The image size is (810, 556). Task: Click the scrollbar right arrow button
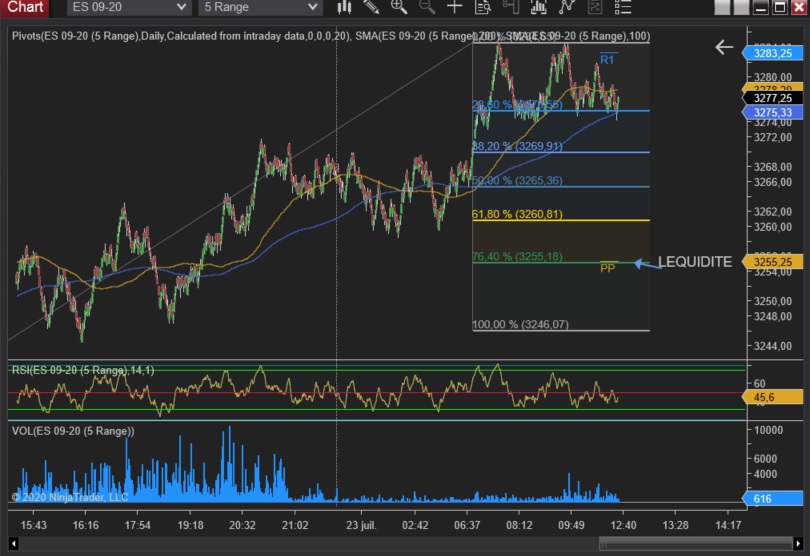tap(803, 544)
